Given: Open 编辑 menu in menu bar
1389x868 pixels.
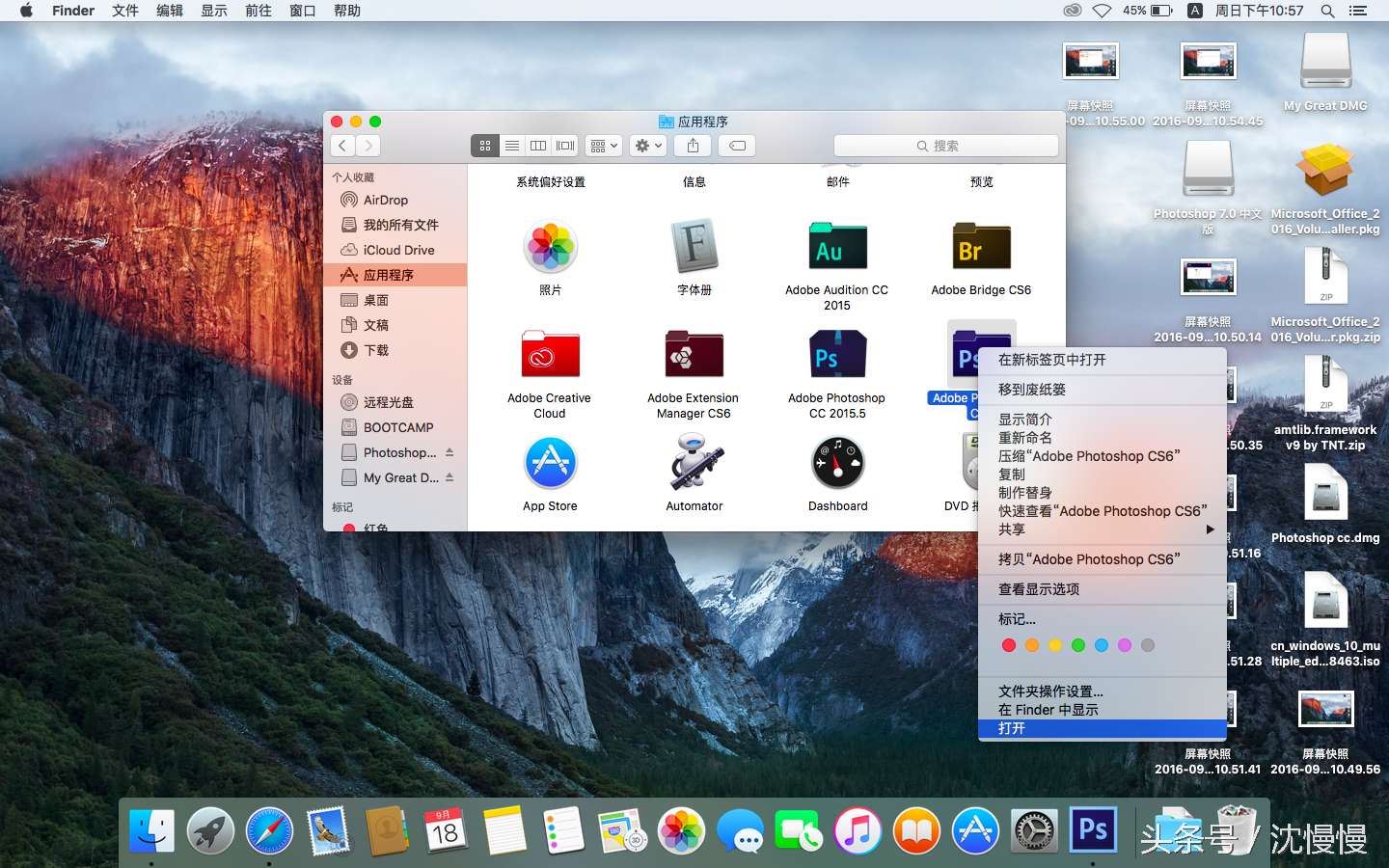Looking at the screenshot, I should tap(170, 11).
